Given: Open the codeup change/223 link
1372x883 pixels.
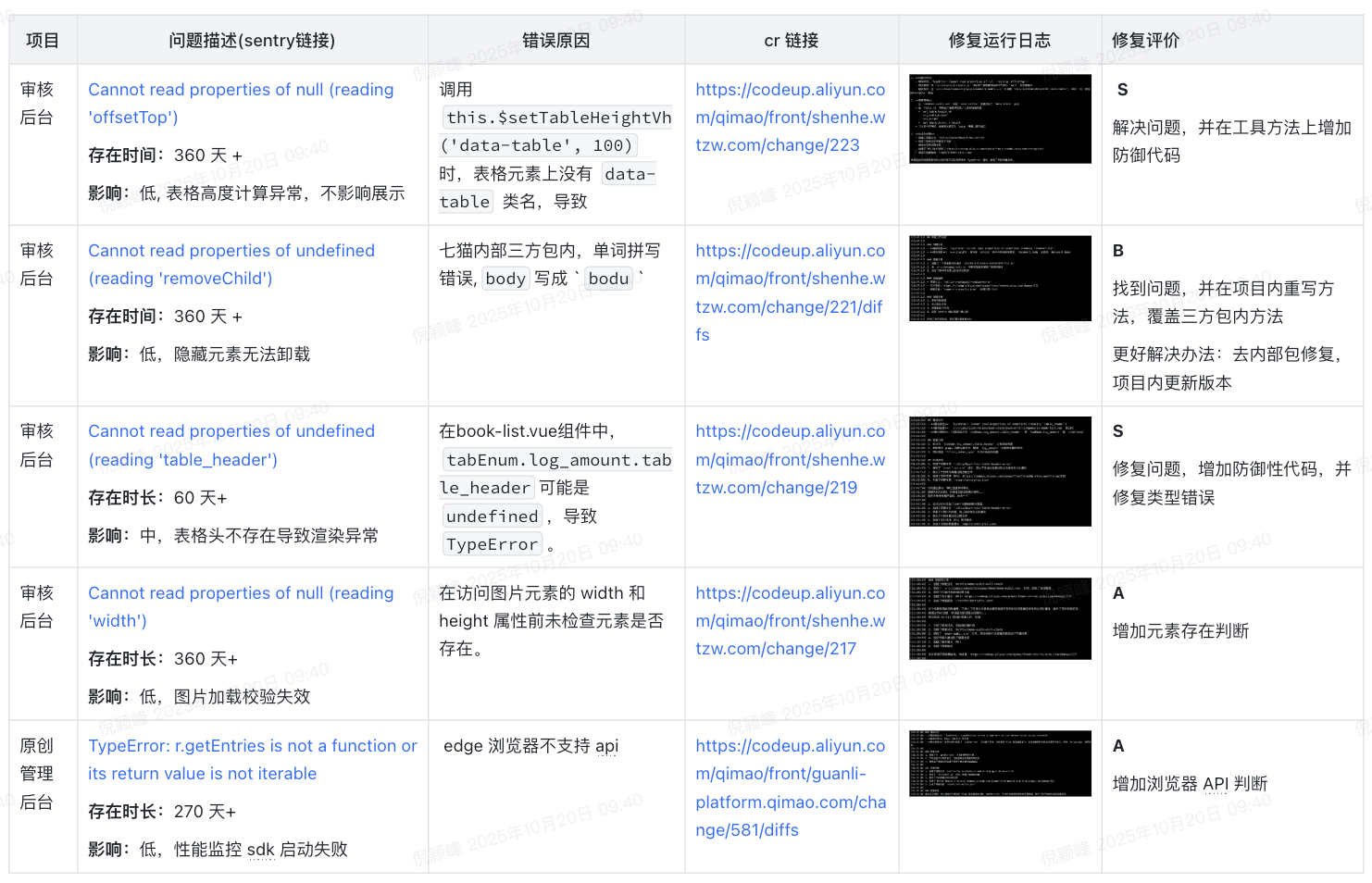Looking at the screenshot, I should pos(790,118).
